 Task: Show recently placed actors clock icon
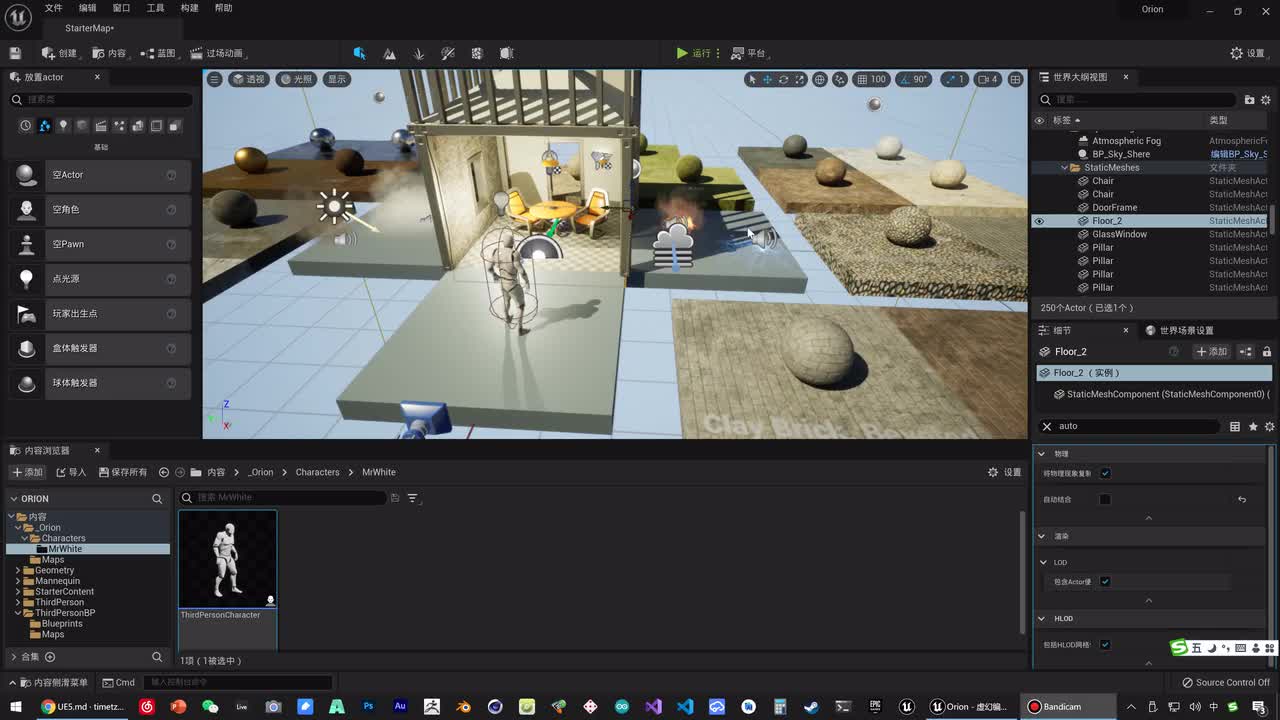(x=26, y=126)
